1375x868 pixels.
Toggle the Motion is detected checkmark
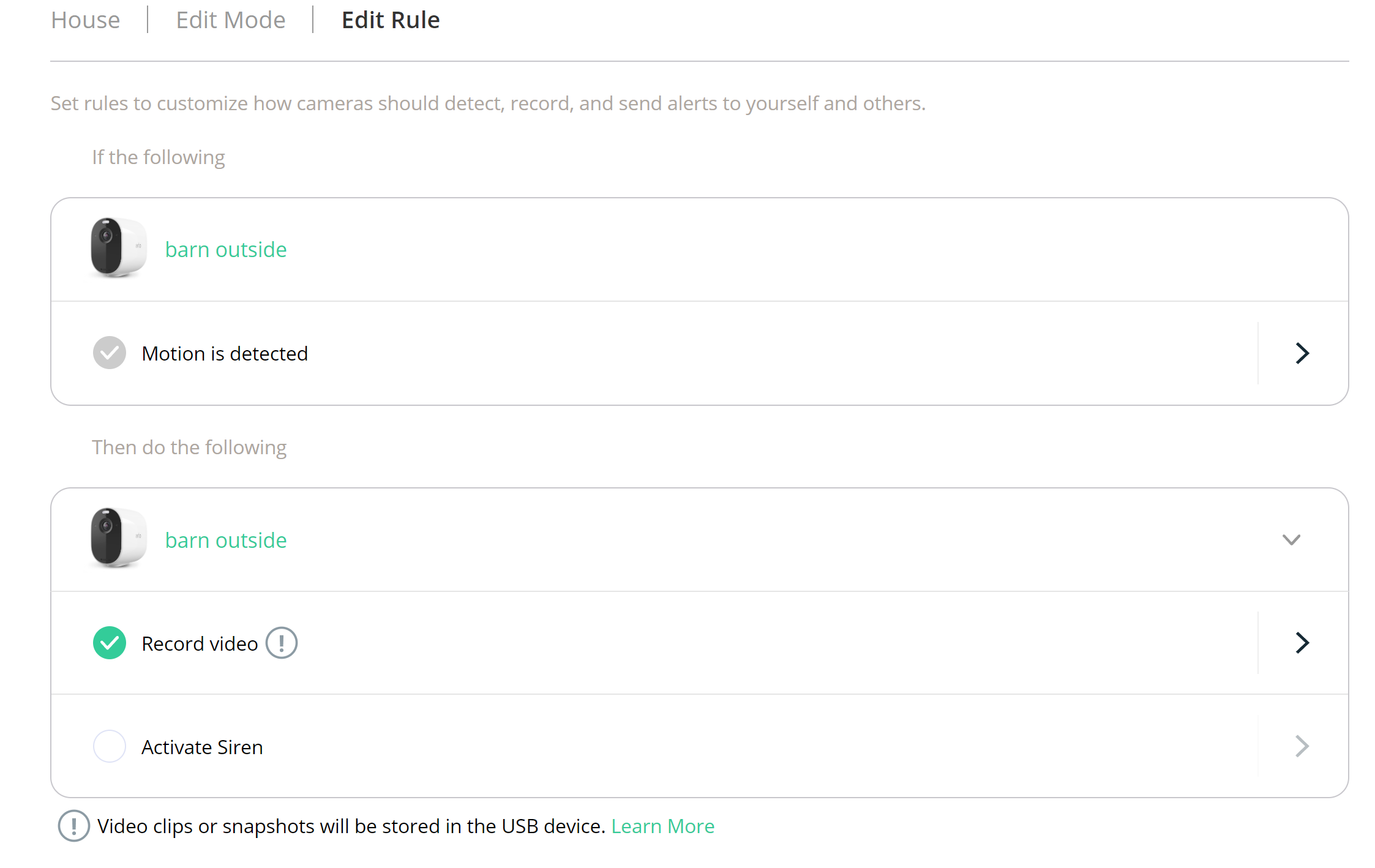pyautogui.click(x=110, y=353)
